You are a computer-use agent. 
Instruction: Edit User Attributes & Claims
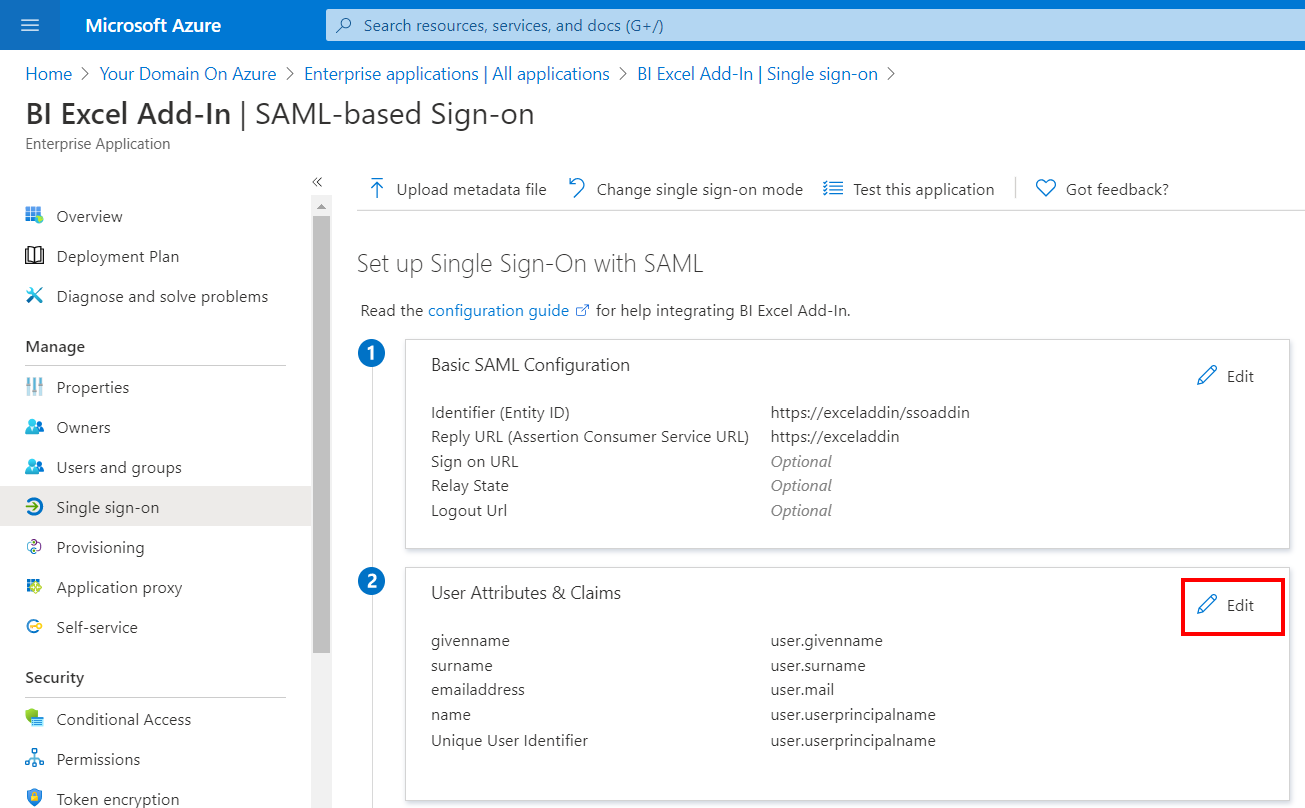point(1226,605)
